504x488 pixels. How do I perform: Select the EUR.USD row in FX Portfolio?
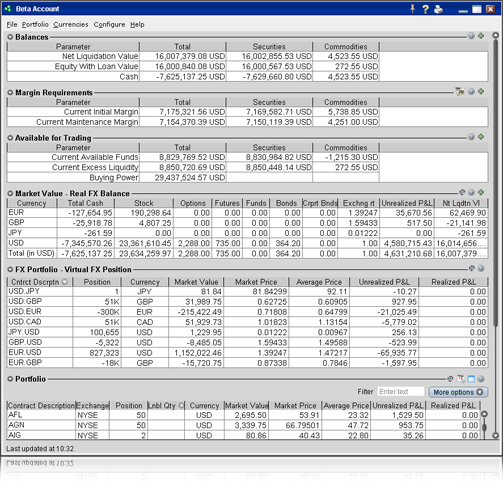(247, 353)
